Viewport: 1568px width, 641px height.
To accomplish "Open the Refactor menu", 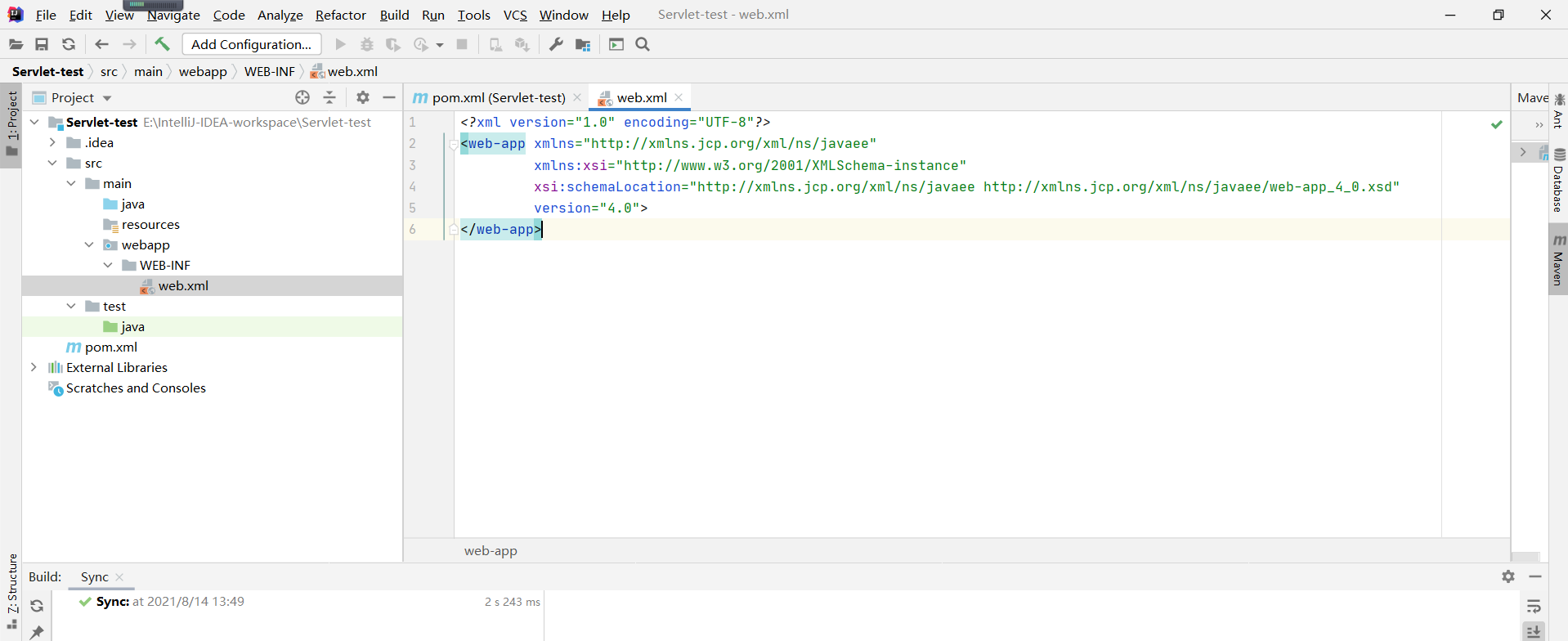I will point(341,15).
